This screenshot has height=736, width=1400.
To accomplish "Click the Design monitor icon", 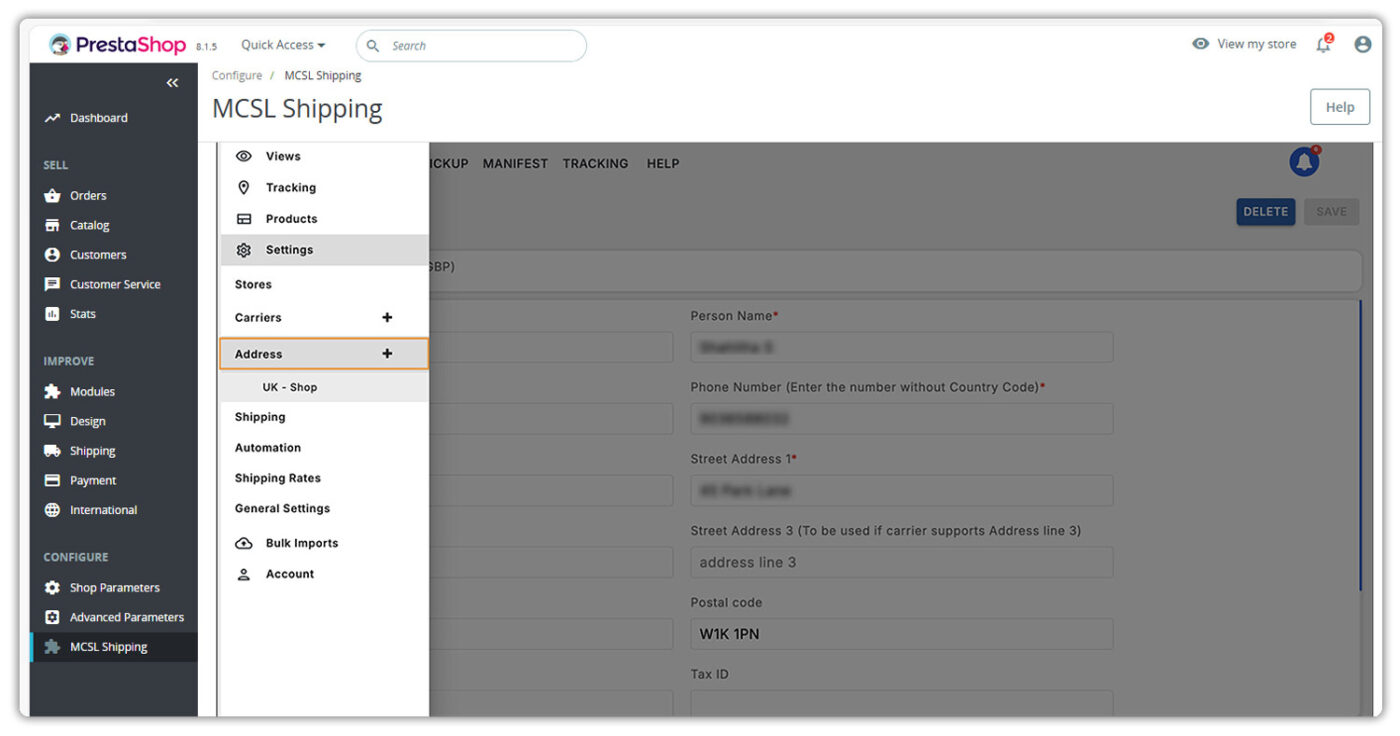I will point(52,422).
